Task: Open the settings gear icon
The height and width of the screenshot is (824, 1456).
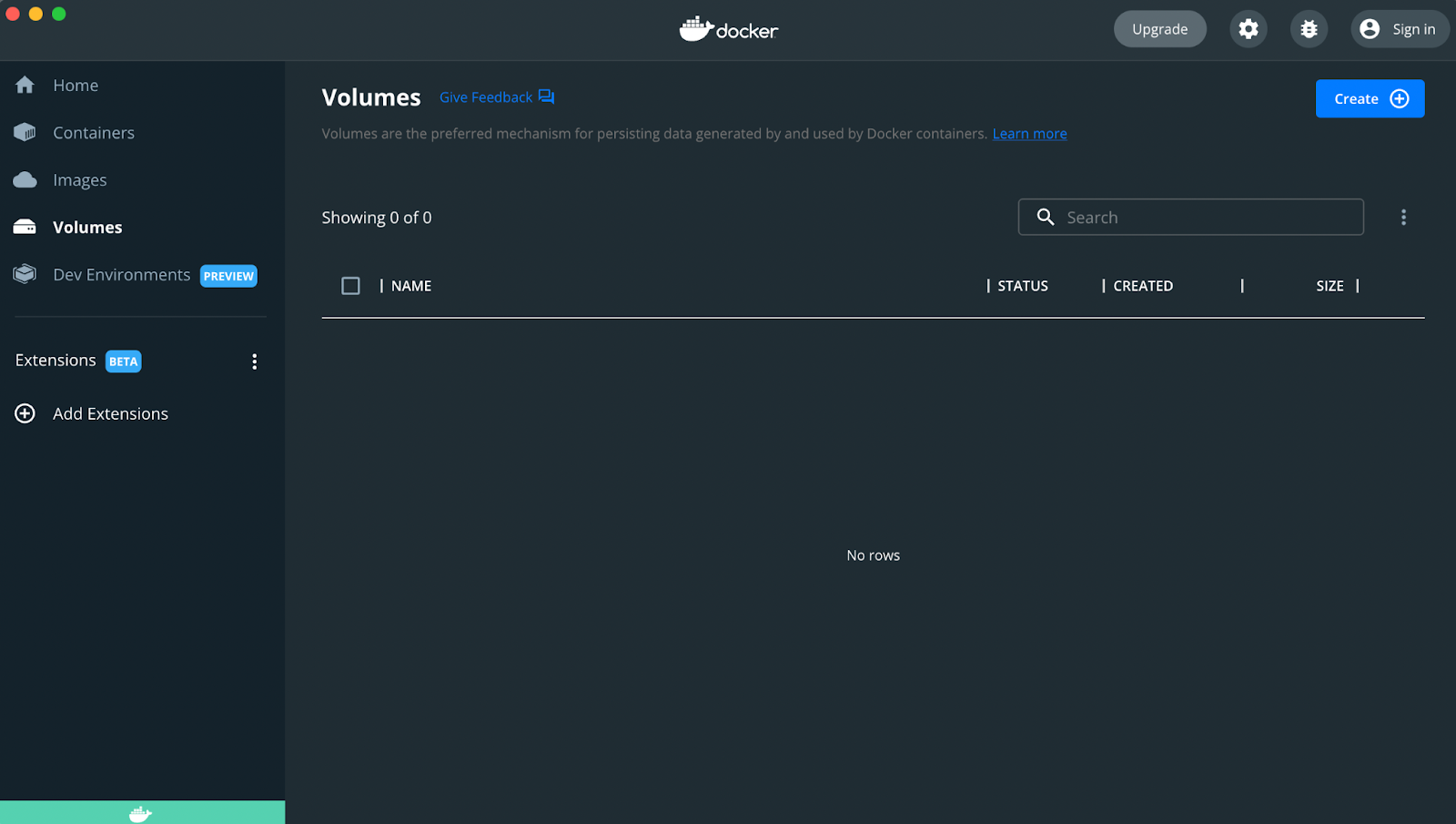Action: click(1249, 29)
